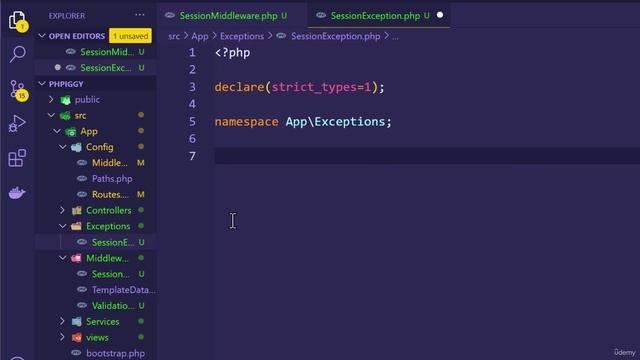The height and width of the screenshot is (360, 640).
Task: Click the Config folder icon
Action: (x=76, y=147)
